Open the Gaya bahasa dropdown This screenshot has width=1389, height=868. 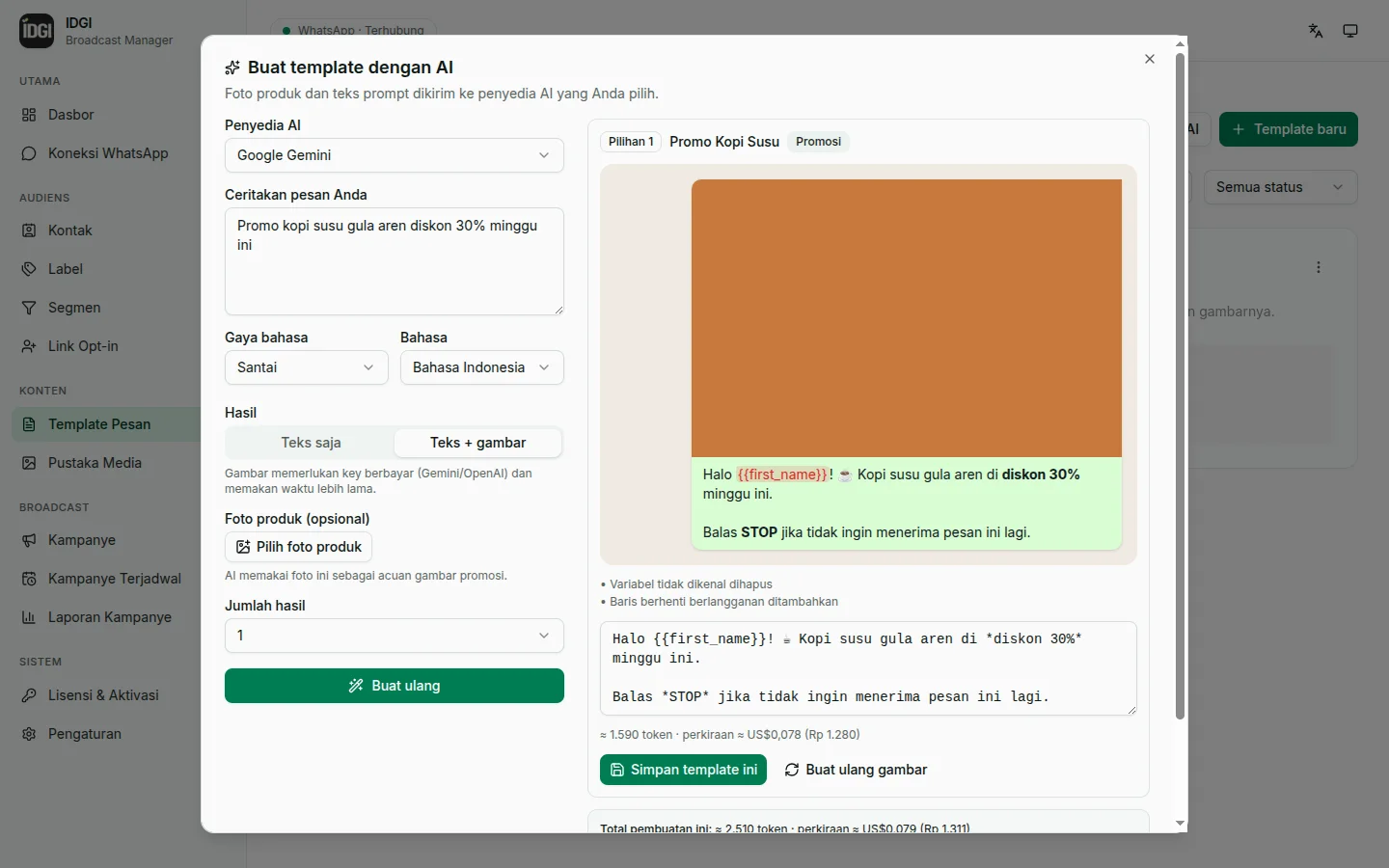point(307,367)
